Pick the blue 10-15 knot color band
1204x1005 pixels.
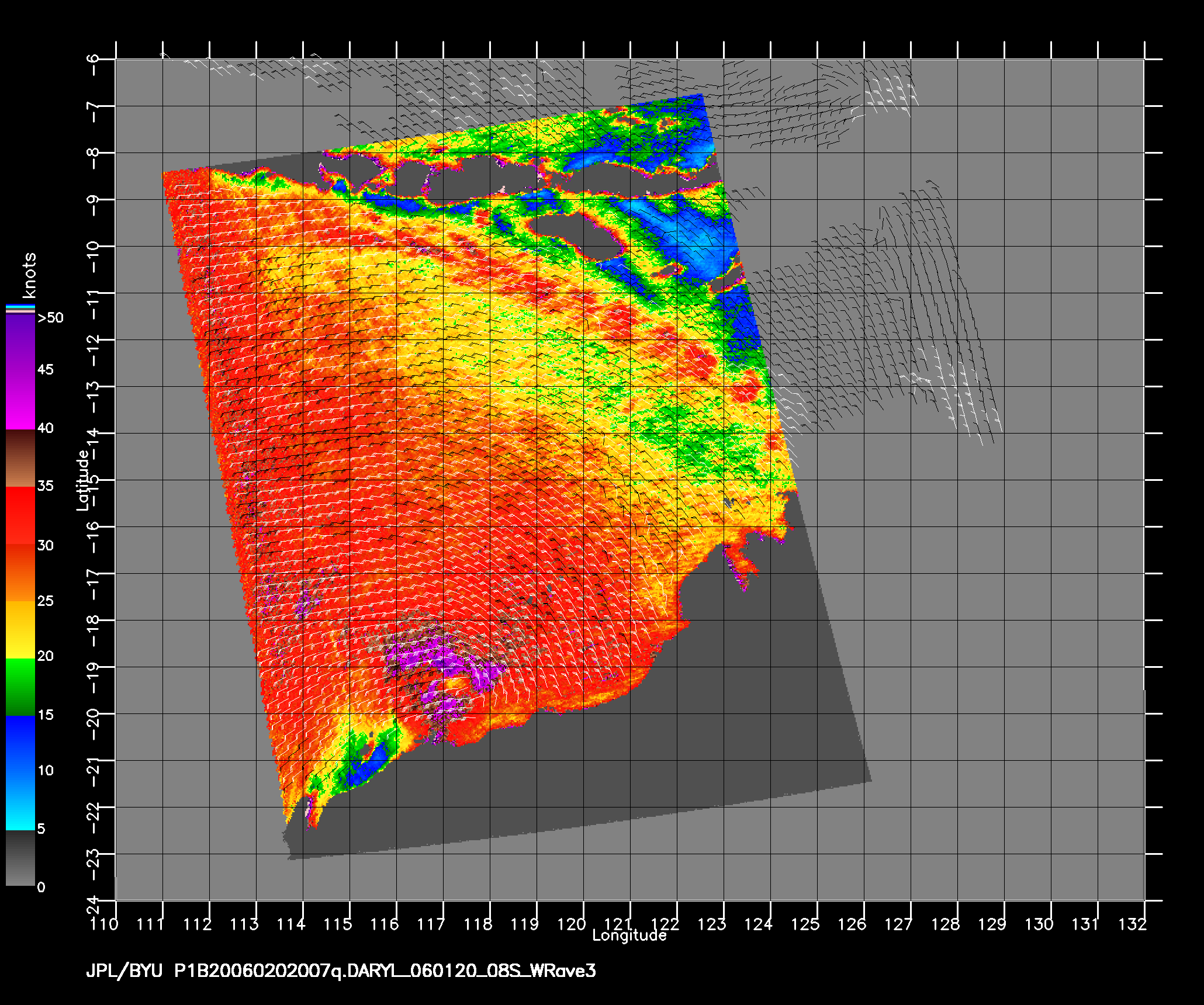point(20,744)
